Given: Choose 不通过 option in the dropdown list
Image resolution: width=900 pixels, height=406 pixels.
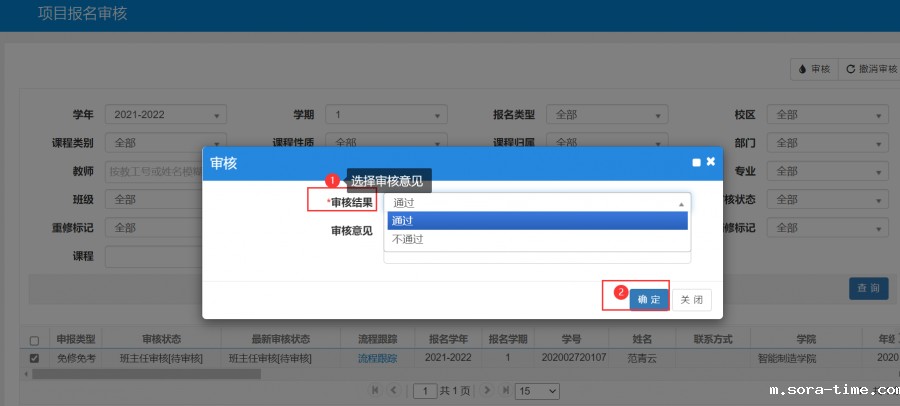Looking at the screenshot, I should click(537, 239).
